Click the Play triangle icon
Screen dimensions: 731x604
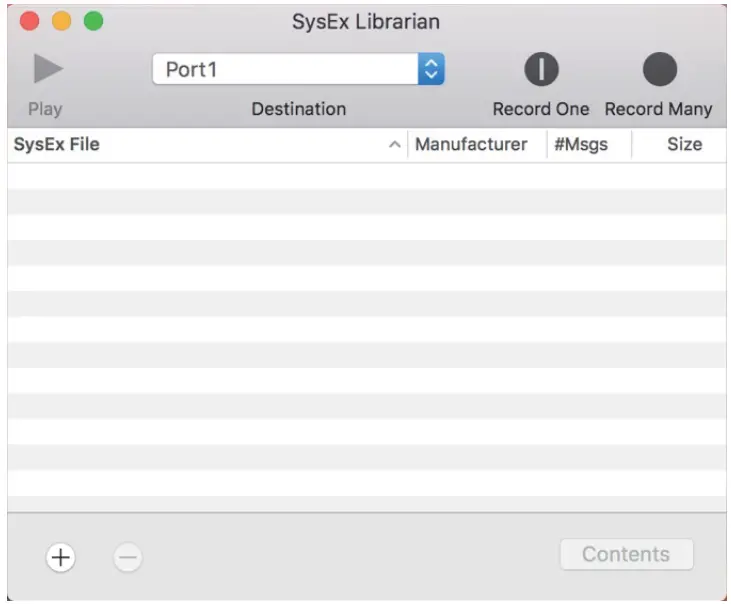48,69
